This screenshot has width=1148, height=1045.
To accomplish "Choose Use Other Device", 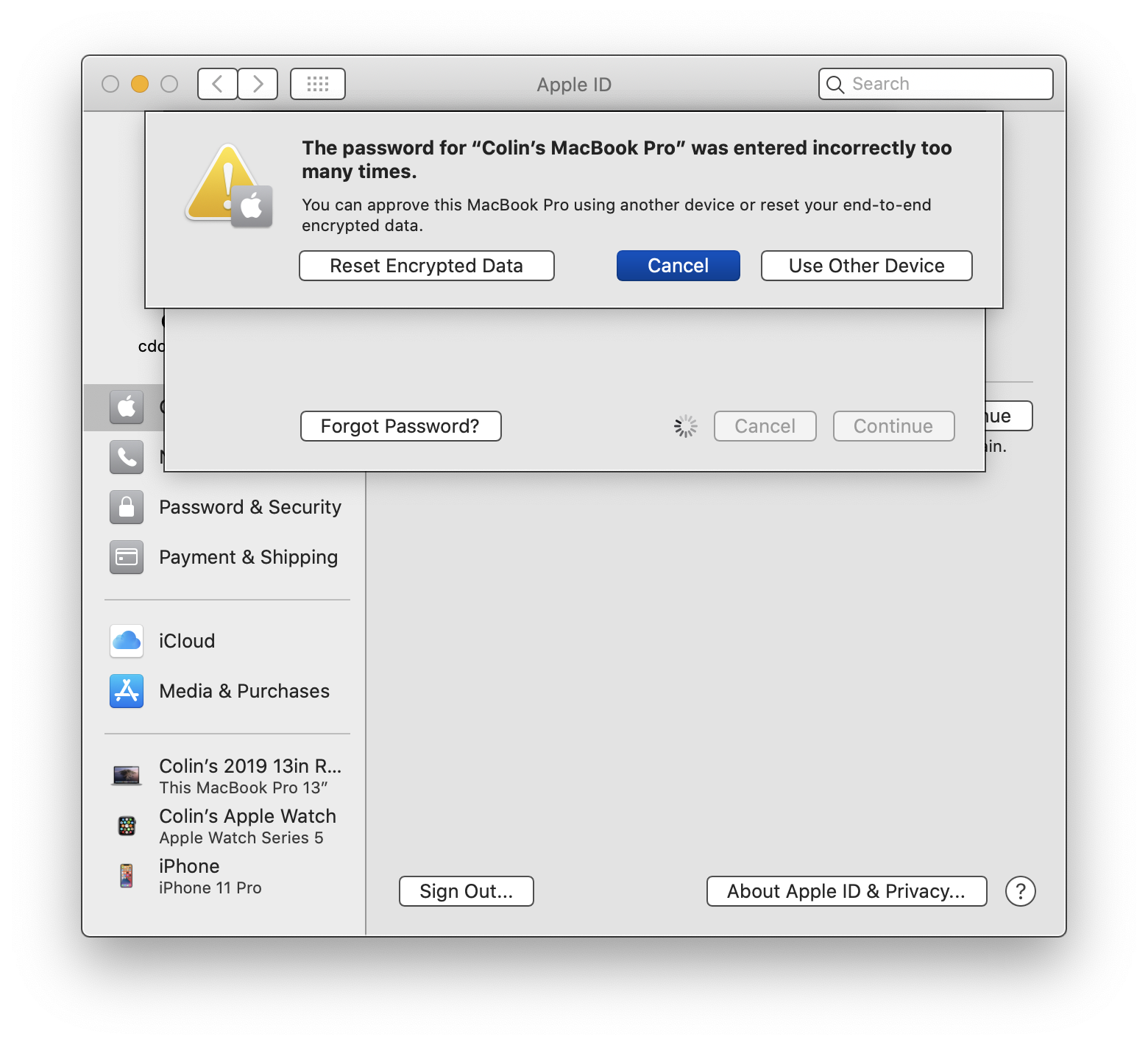I will coord(867,266).
